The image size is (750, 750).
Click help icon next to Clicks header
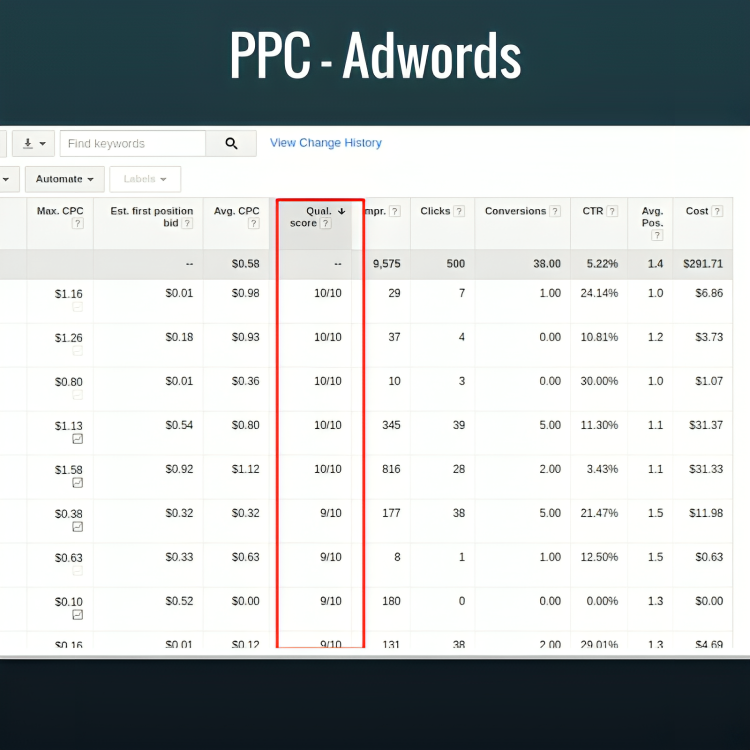pos(459,211)
